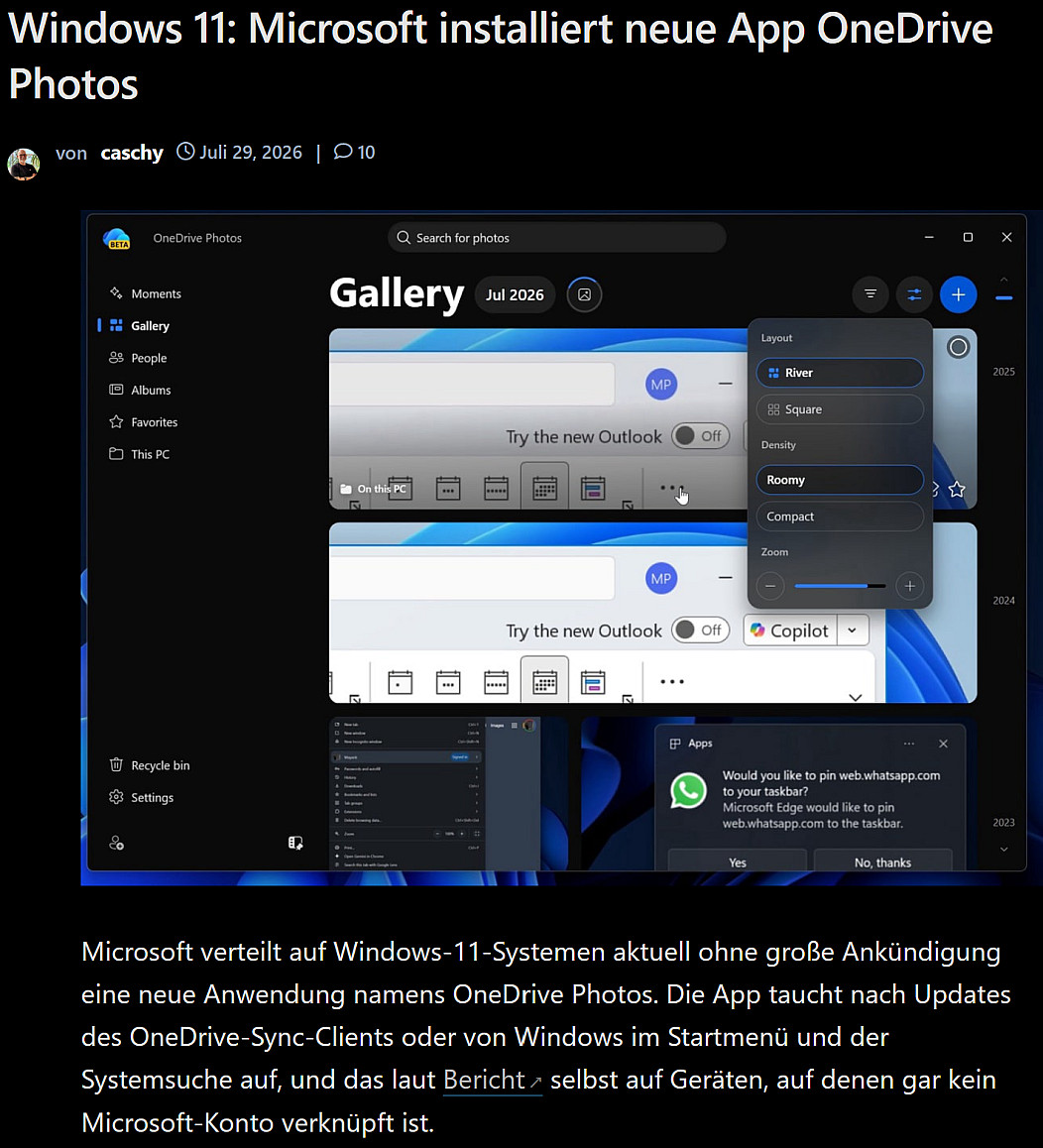This screenshot has height=1148, width=1043.
Task: Jump to 2025 on the timeline
Action: (1003, 372)
